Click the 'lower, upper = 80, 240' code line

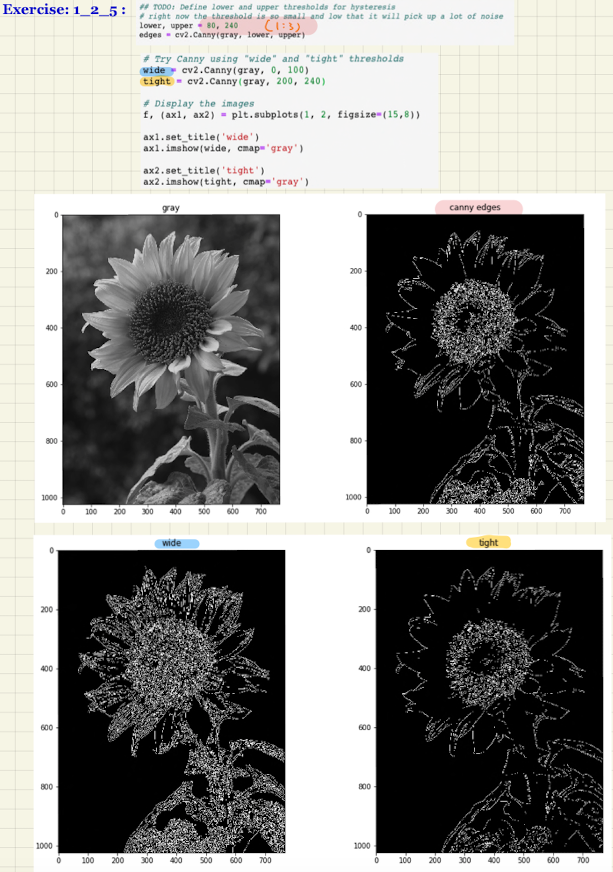click(x=189, y=26)
